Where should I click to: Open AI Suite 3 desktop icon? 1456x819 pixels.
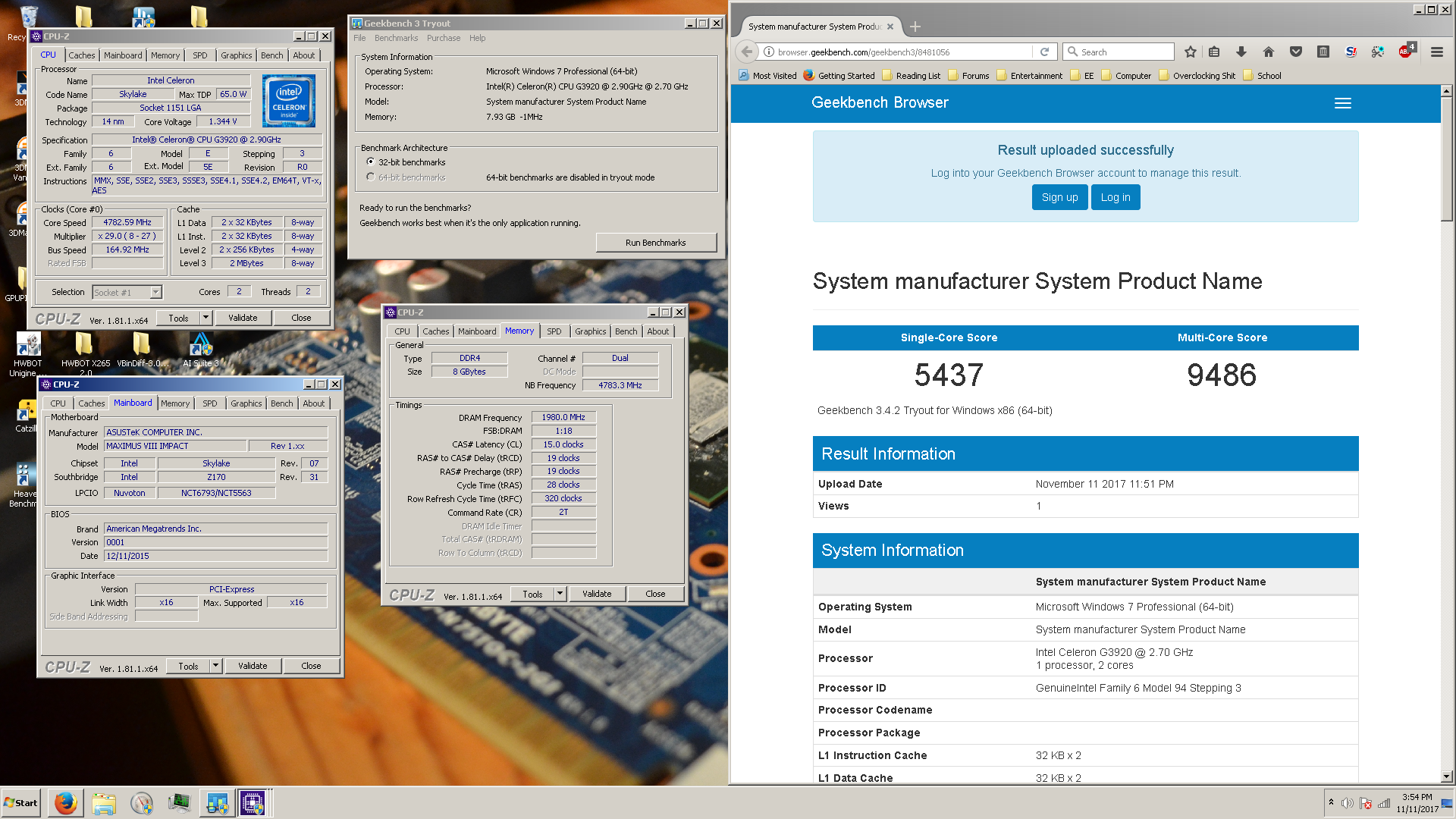tap(200, 350)
